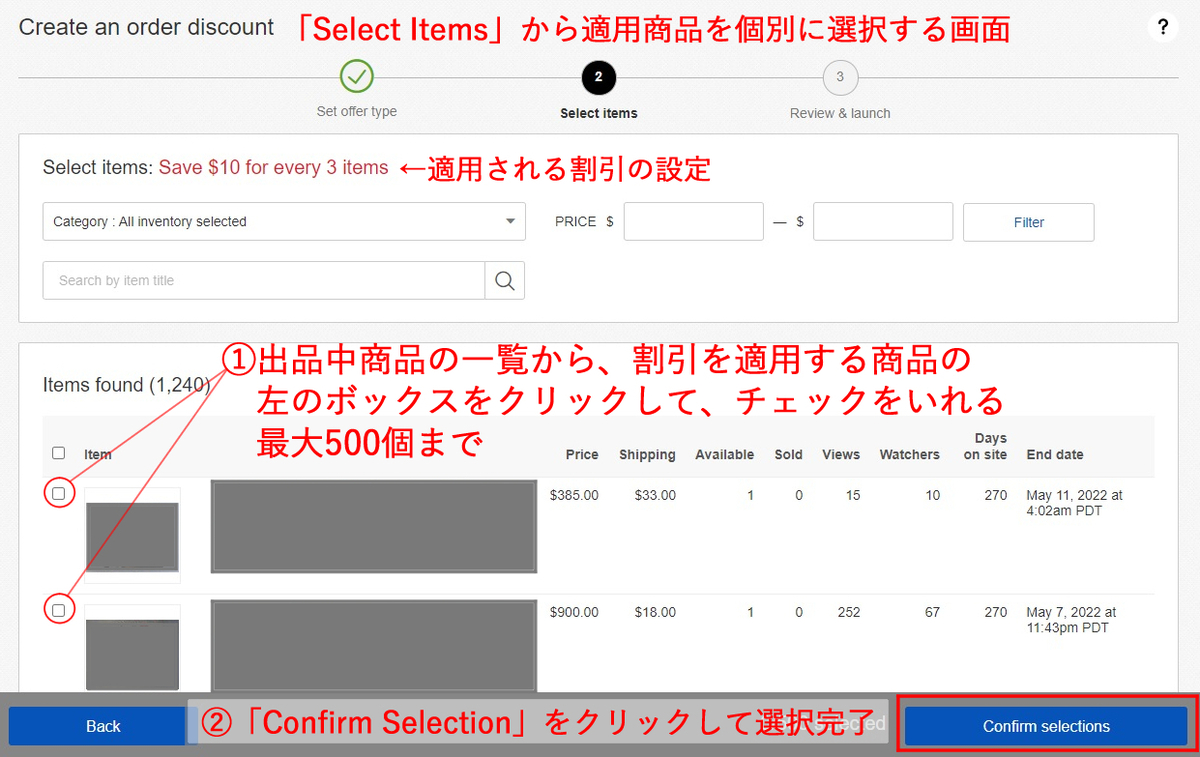Click the Watchers column header
The height and width of the screenshot is (757, 1200).
click(x=910, y=454)
